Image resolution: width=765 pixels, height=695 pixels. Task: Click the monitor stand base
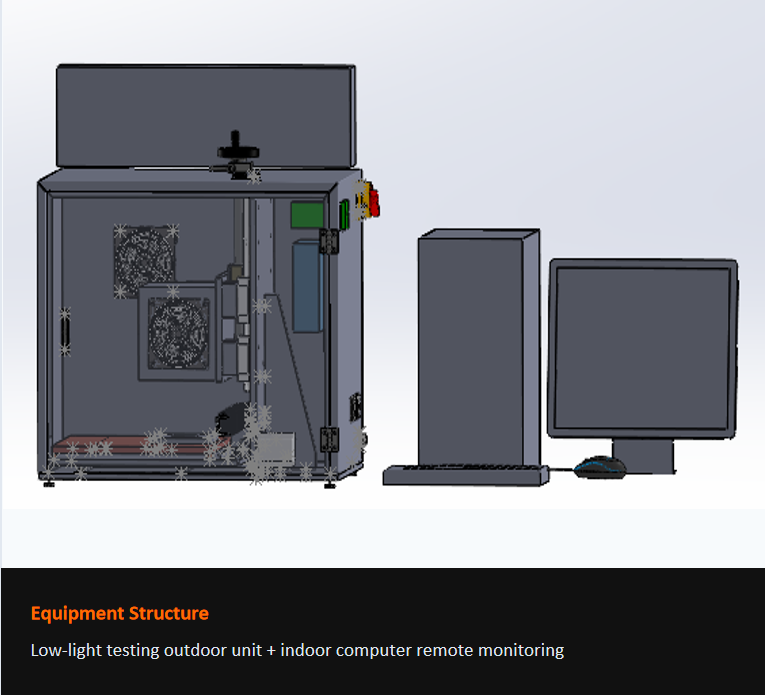pyautogui.click(x=642, y=457)
